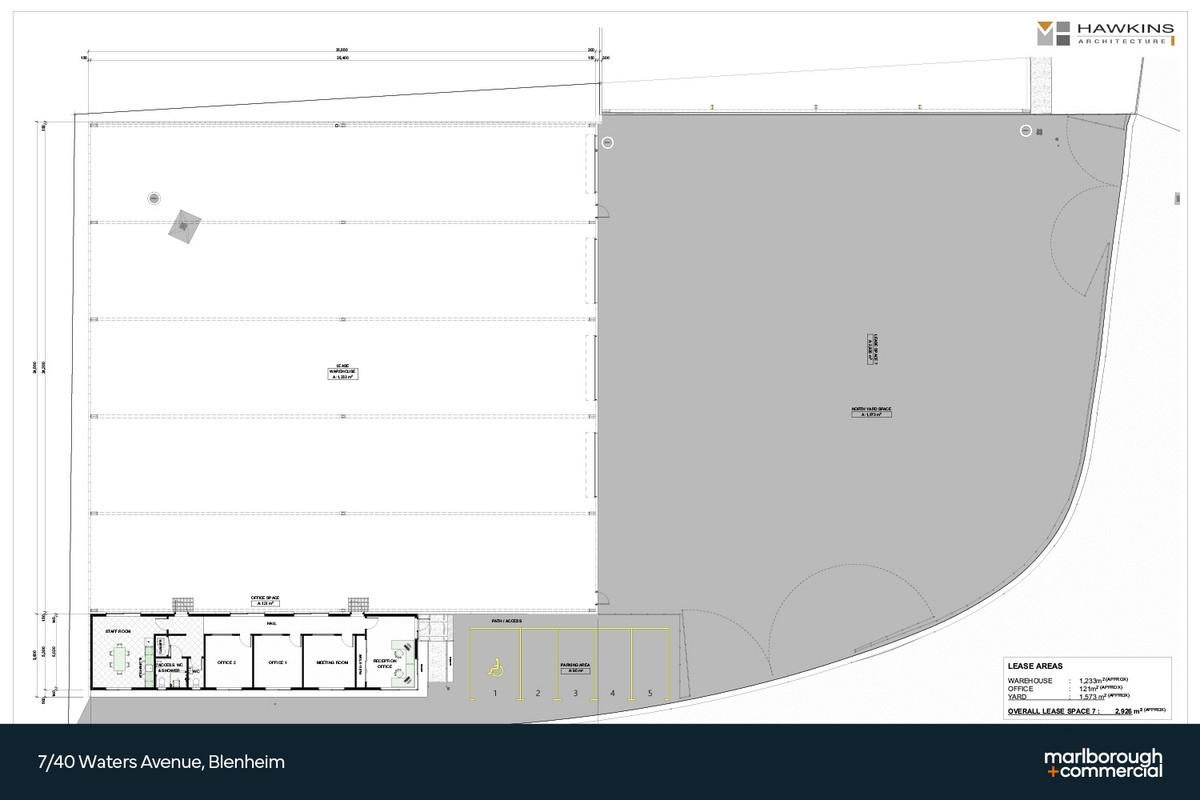The width and height of the screenshot is (1200, 800).
Task: Click the yellow accessible parking symbol
Action: (494, 664)
